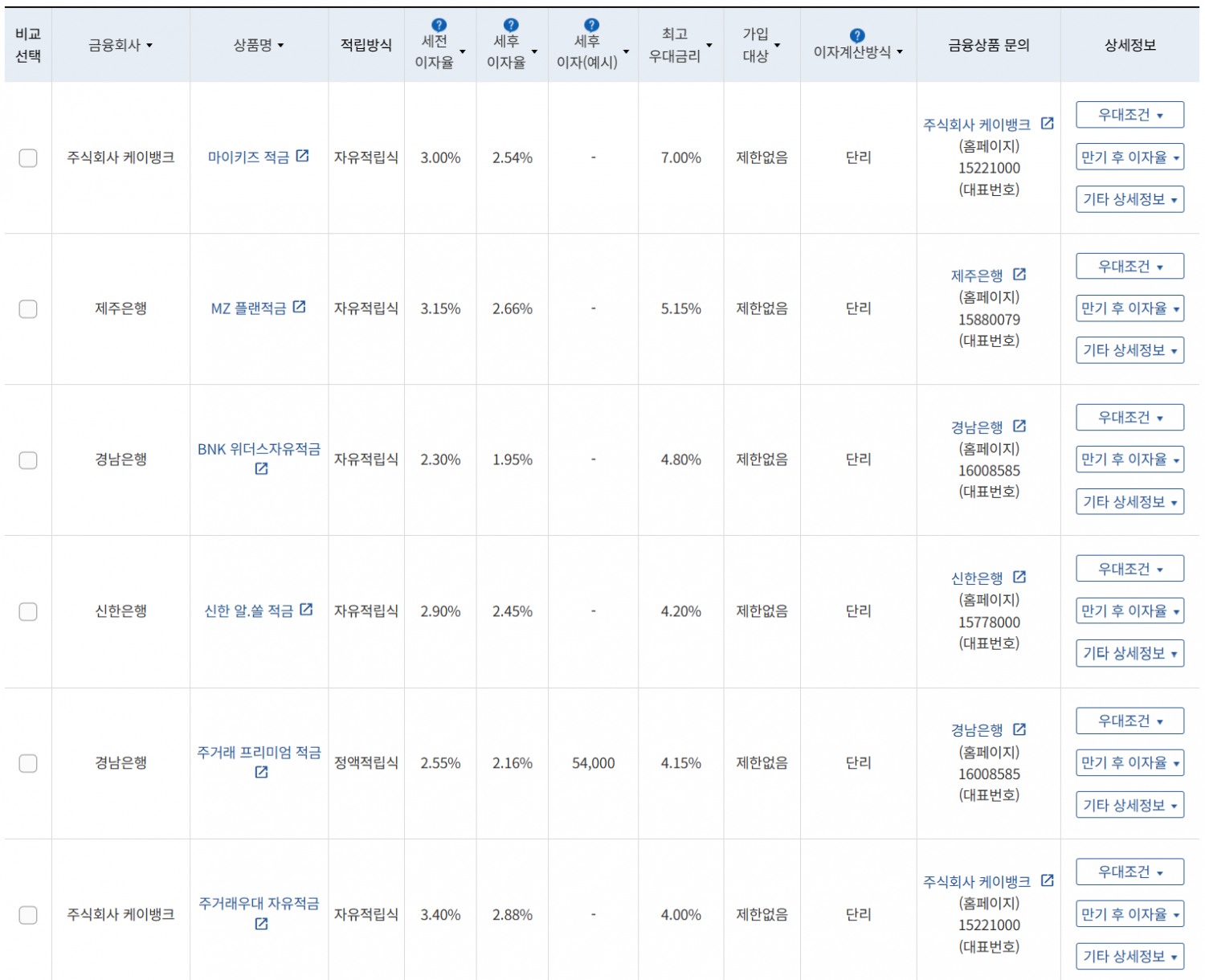Viewport: 1205px width, 980px height.
Task: Sort by 세전 이자율 column arrow
Action: coord(463,52)
